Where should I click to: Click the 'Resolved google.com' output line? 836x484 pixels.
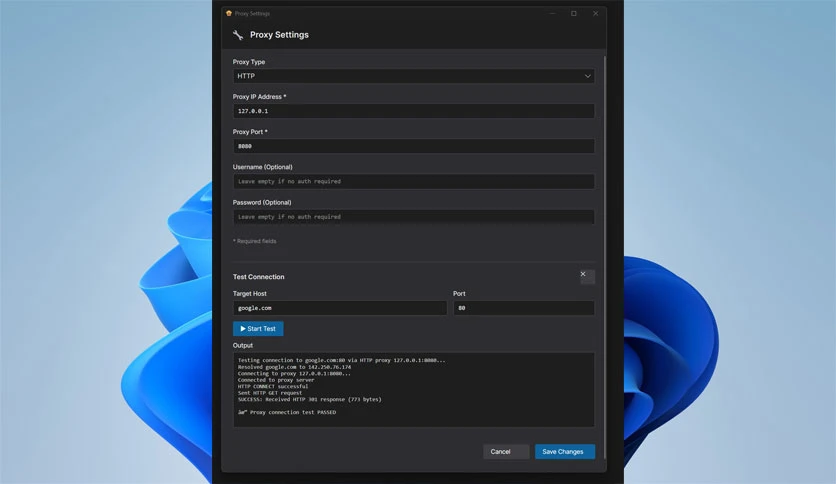point(294,367)
